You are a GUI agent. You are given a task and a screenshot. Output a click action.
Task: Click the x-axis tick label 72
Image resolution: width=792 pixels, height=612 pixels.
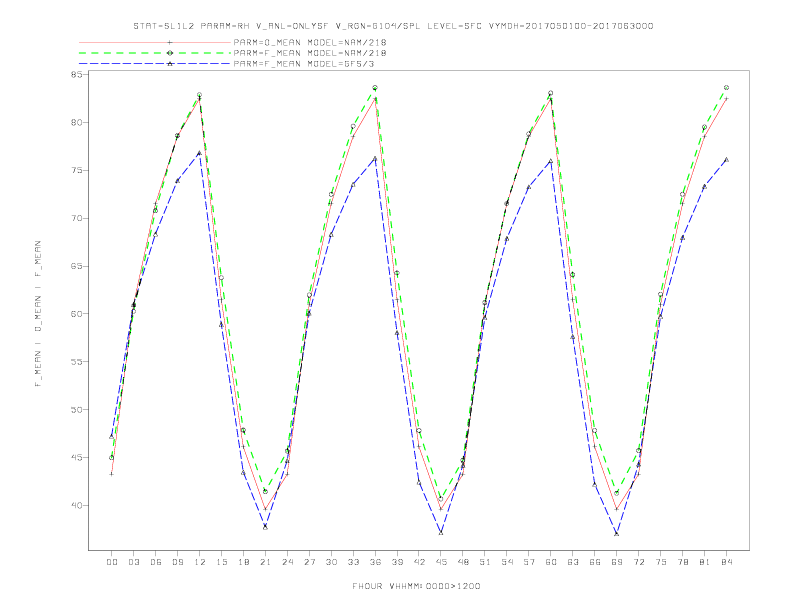[x=638, y=562]
